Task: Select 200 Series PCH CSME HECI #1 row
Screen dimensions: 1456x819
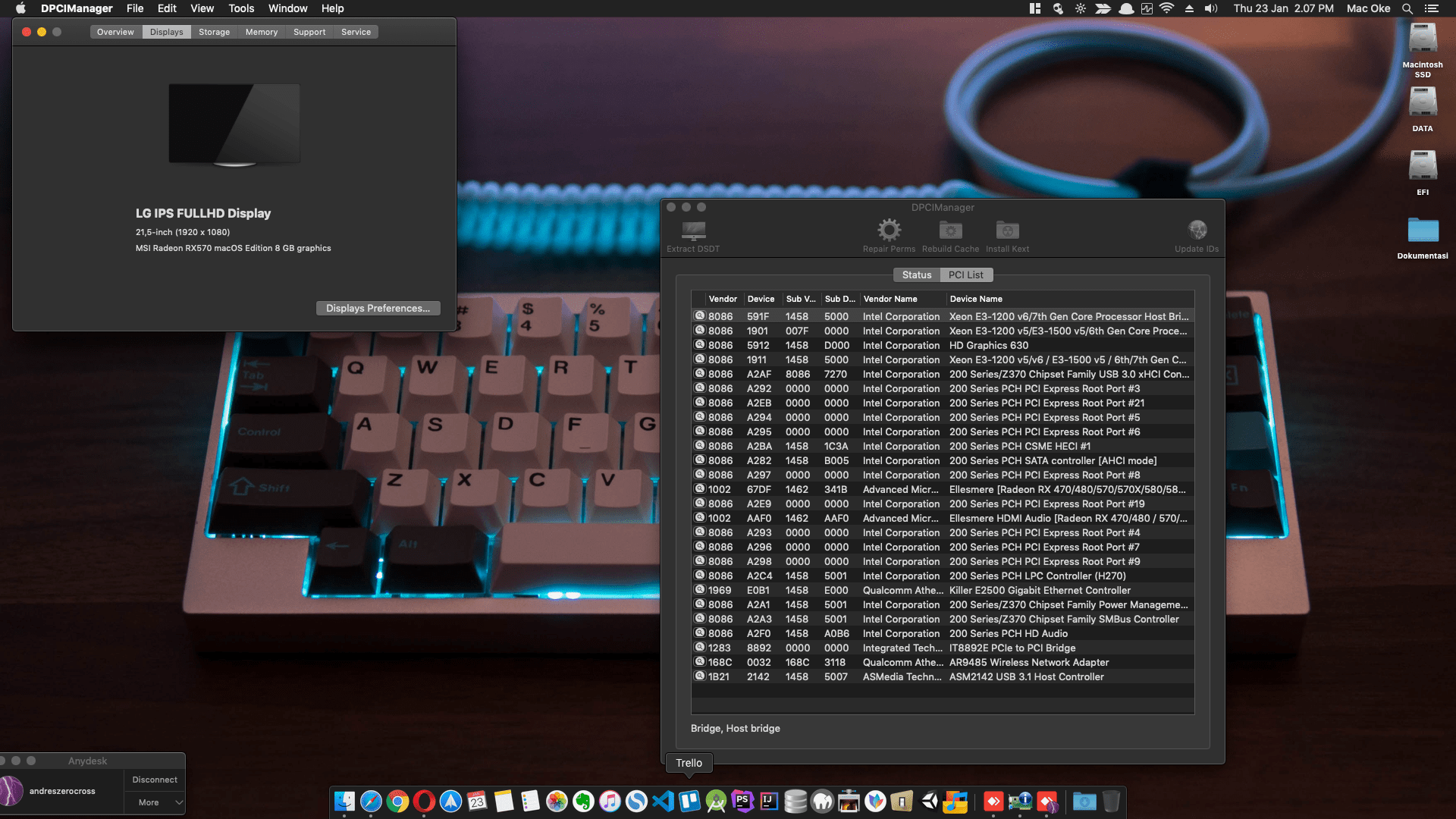Action: (943, 446)
